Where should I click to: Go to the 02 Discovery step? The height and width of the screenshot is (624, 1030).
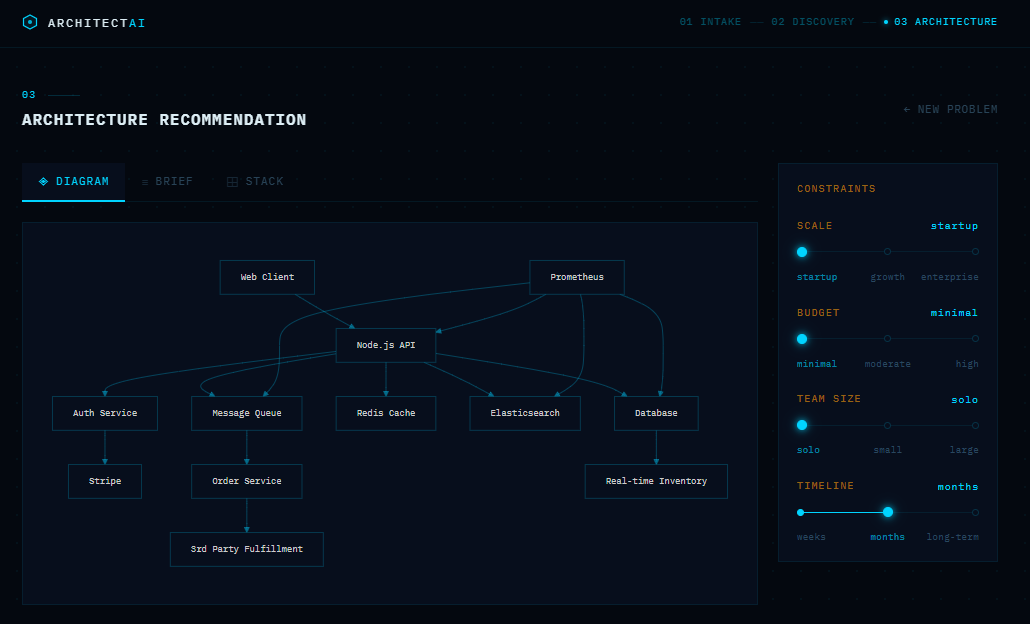click(x=812, y=22)
